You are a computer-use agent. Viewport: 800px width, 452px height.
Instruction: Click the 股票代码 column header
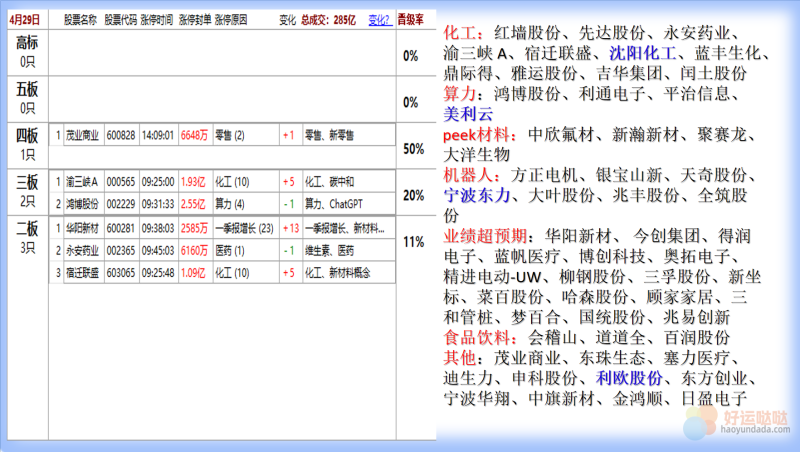tap(120, 20)
